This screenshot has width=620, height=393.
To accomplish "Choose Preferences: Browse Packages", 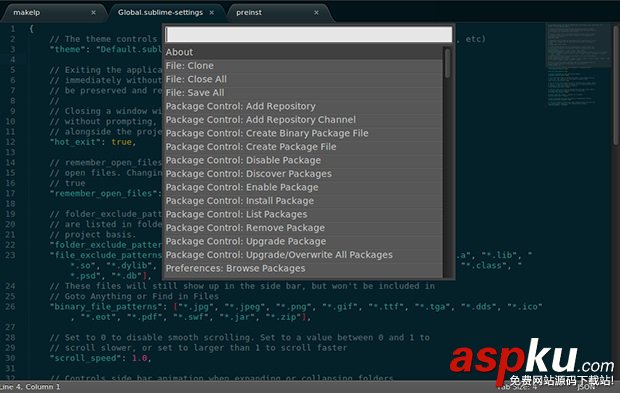I will coord(303,268).
